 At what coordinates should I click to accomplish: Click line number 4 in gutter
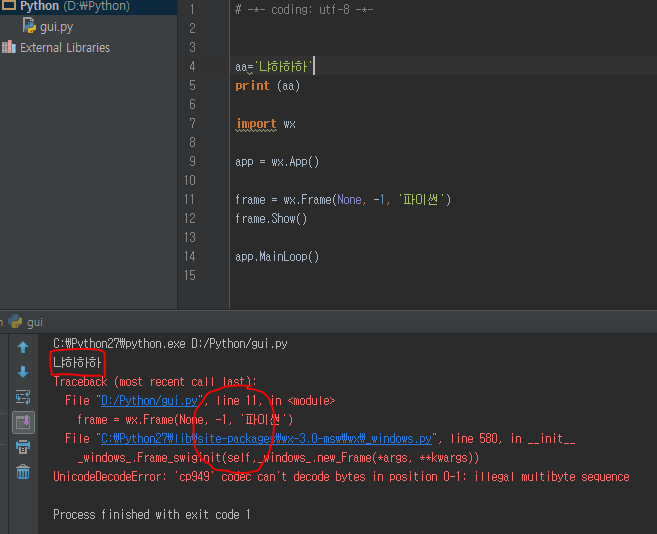point(192,66)
